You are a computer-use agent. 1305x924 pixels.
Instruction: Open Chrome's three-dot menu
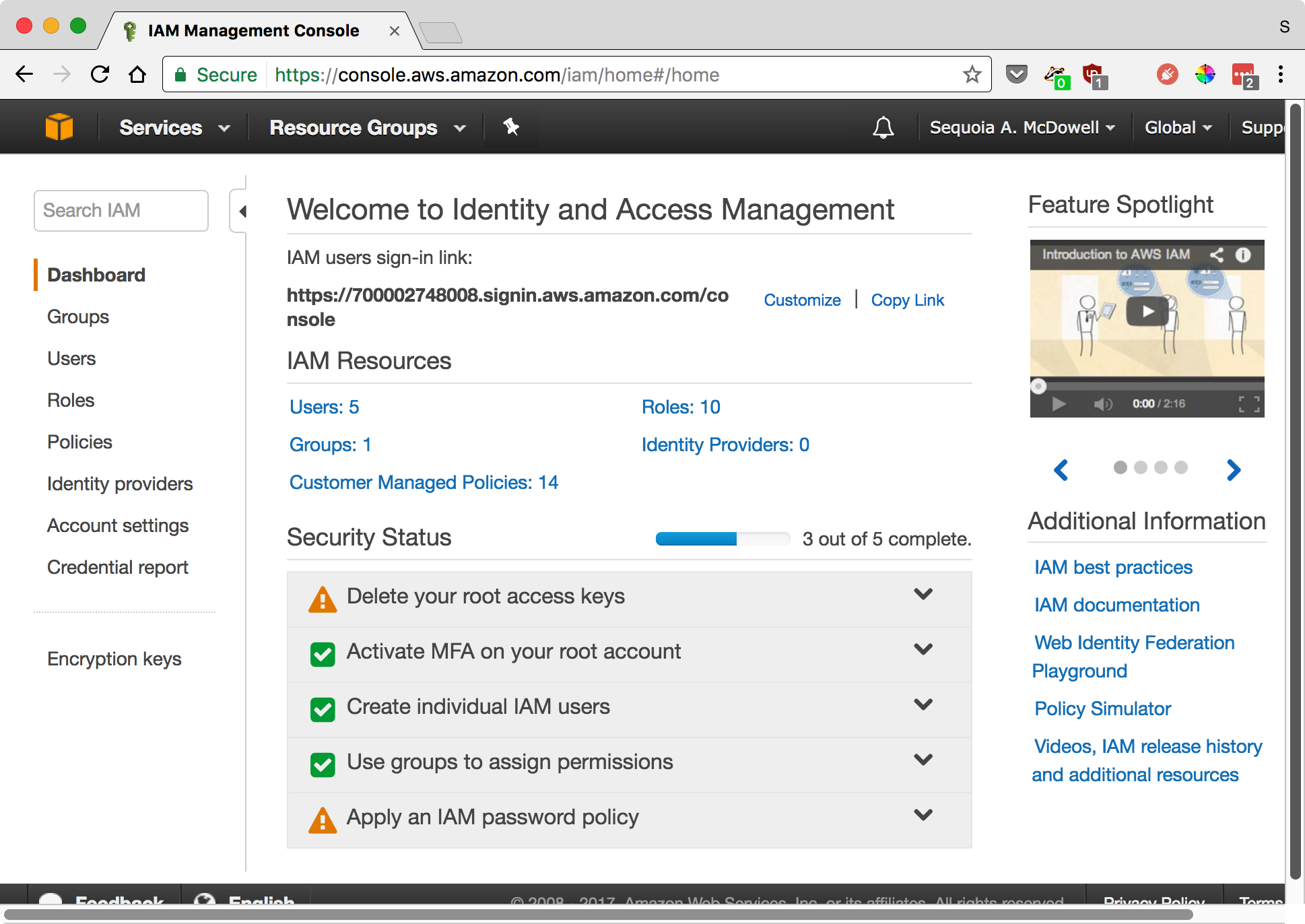point(1281,74)
